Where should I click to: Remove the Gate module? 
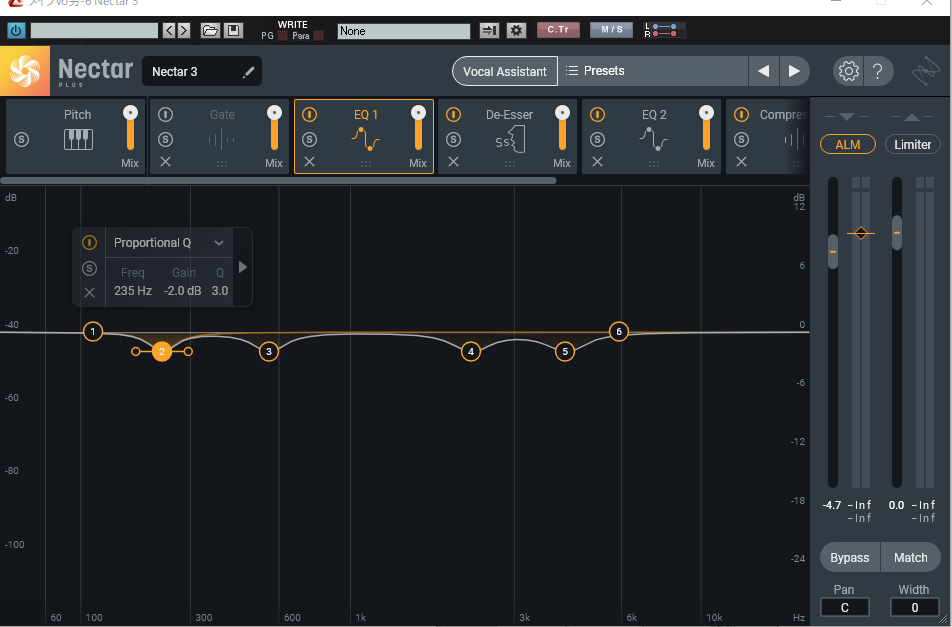point(165,161)
